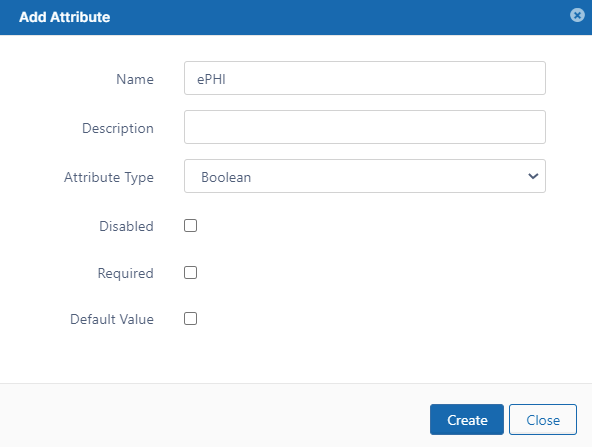Select the Description field label
The height and width of the screenshot is (447, 592).
point(118,128)
